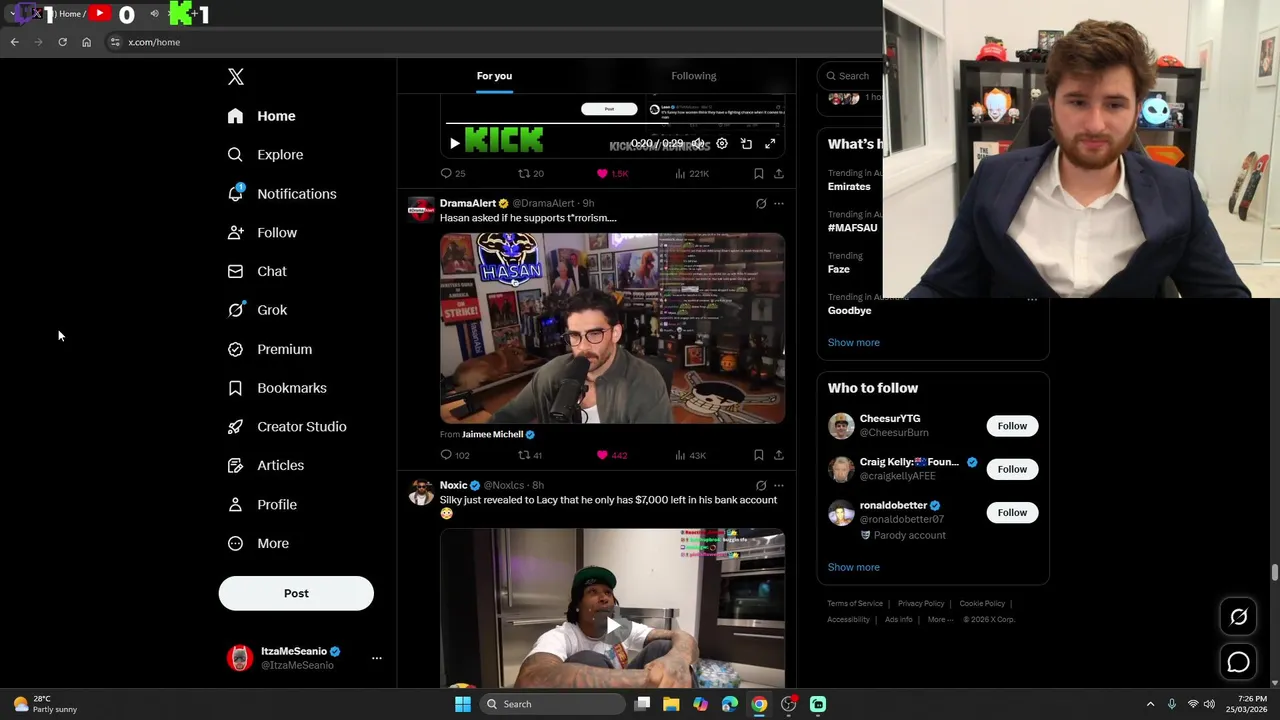Viewport: 1280px width, 720px height.
Task: Open settings gear on the Kick video
Action: point(722,144)
